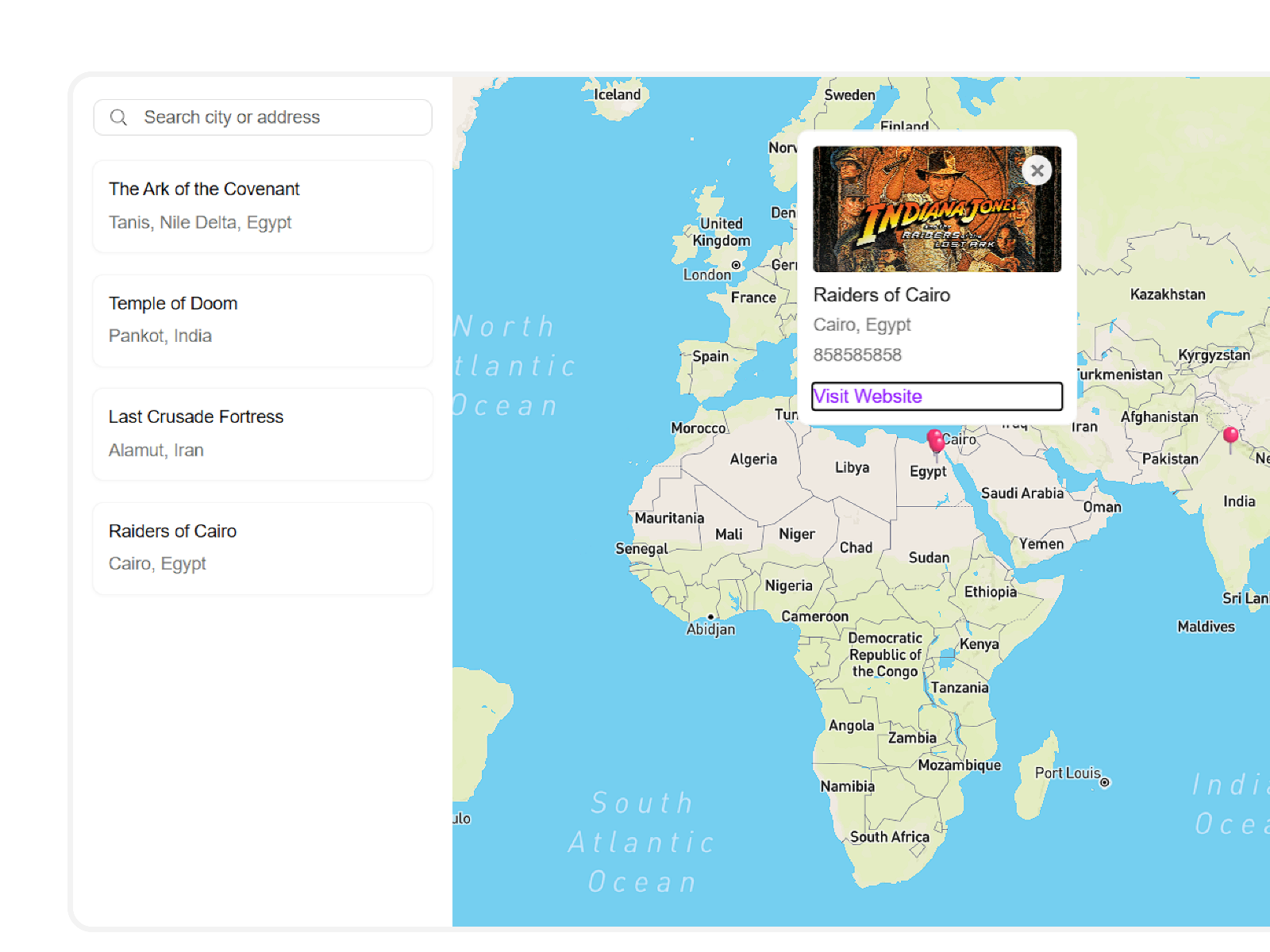Click the Indiana Jones poster image

click(x=937, y=209)
